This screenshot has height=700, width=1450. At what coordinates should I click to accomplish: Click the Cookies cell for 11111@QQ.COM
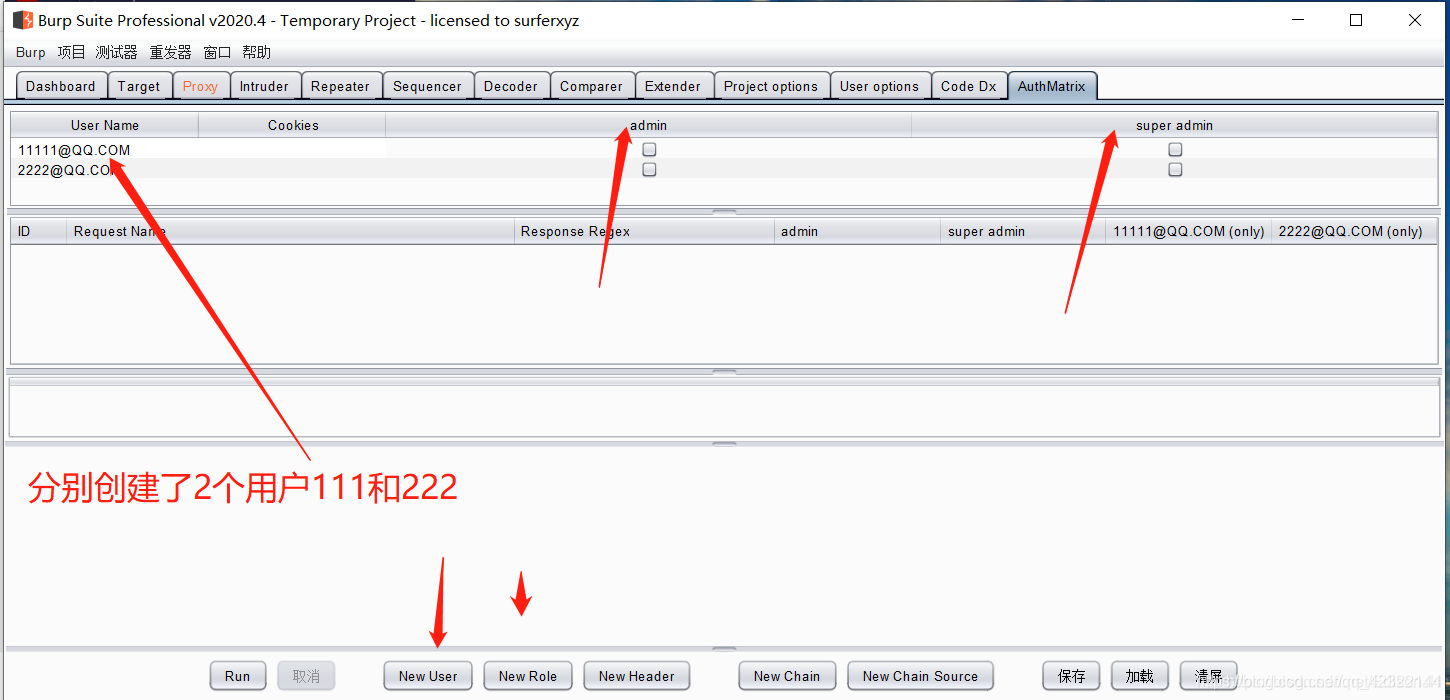(x=293, y=149)
